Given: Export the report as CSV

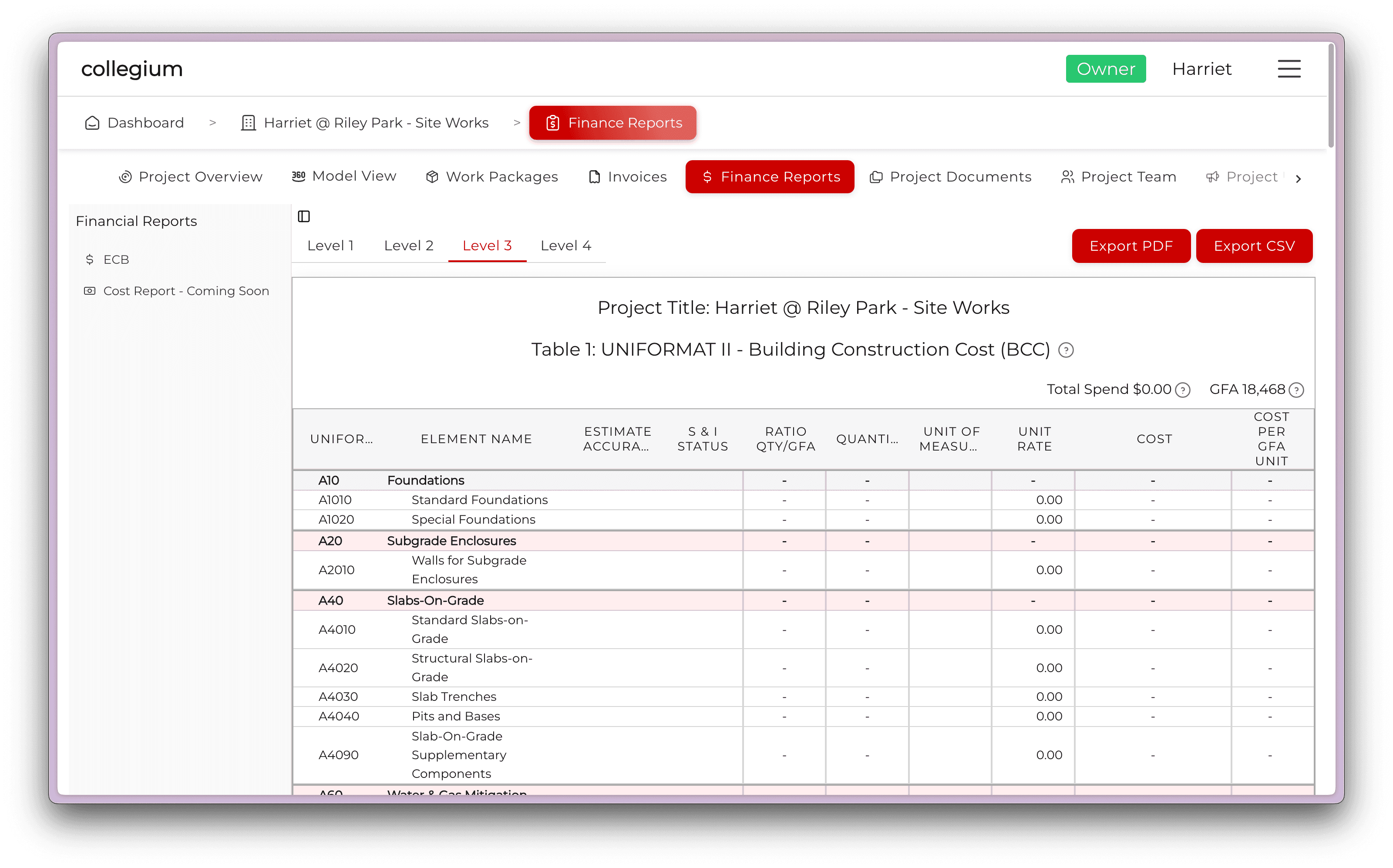Looking at the screenshot, I should [x=1254, y=246].
